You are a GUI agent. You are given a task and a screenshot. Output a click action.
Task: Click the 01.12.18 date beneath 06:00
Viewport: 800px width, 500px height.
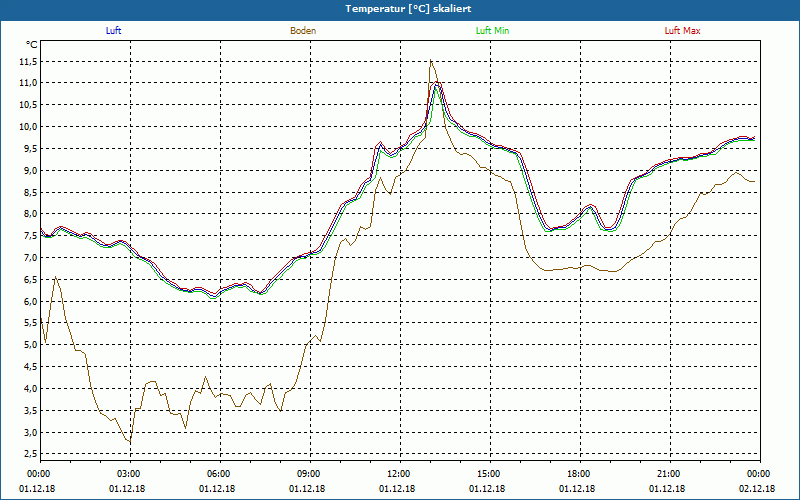[217, 489]
